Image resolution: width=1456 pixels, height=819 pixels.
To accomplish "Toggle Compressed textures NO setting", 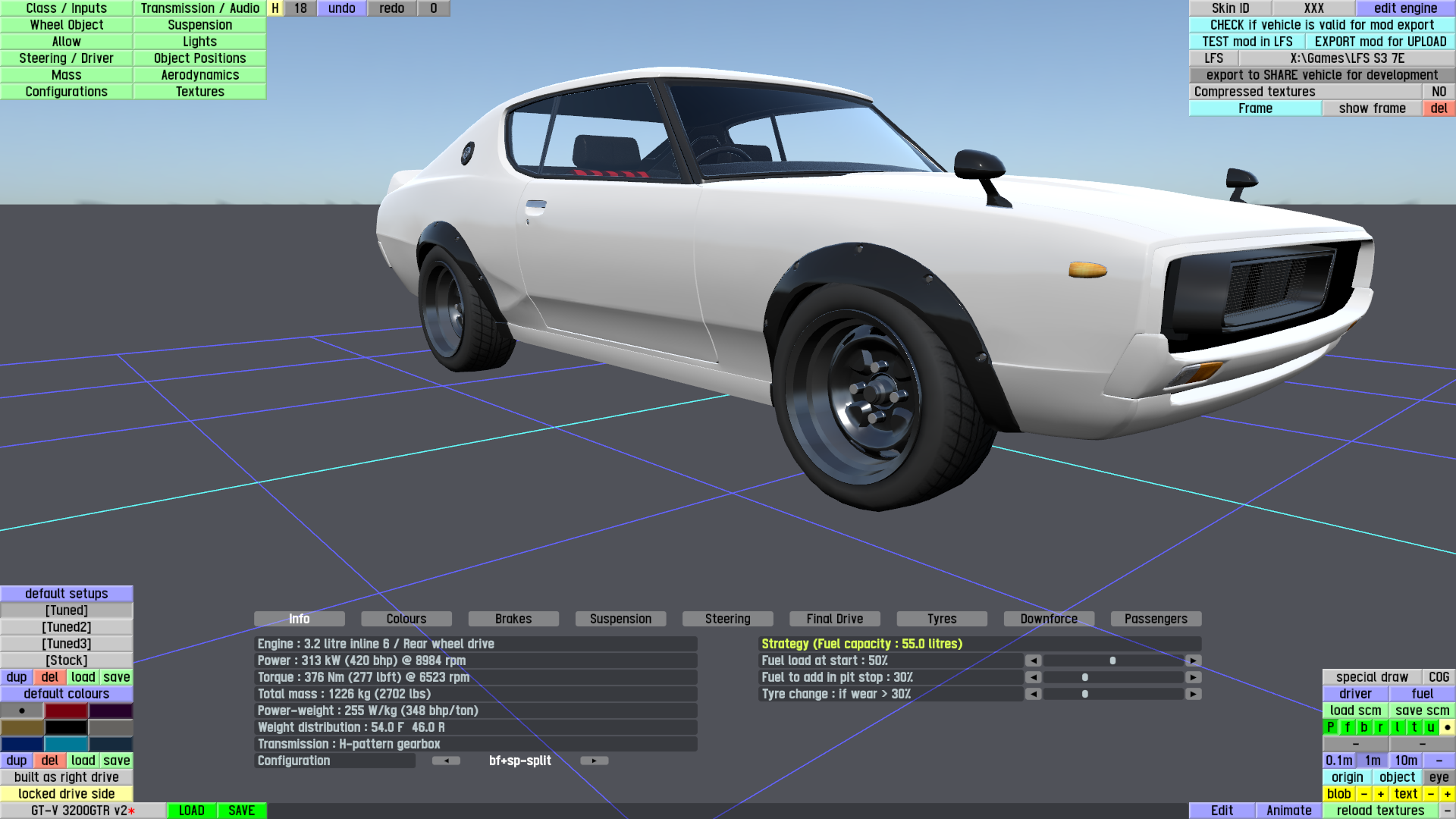I will [x=1439, y=92].
